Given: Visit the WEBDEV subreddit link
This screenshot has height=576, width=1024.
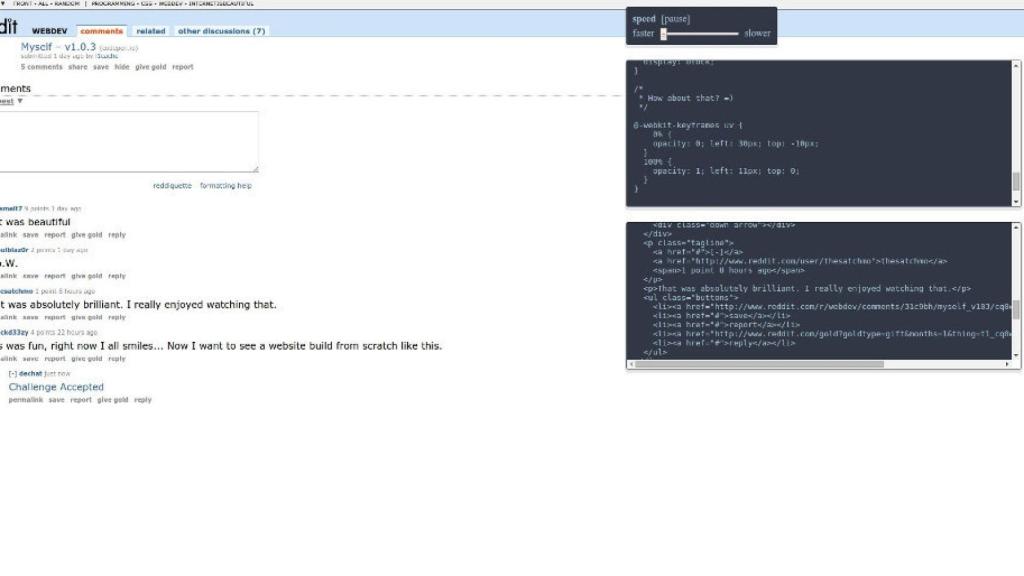Looking at the screenshot, I should (x=50, y=30).
